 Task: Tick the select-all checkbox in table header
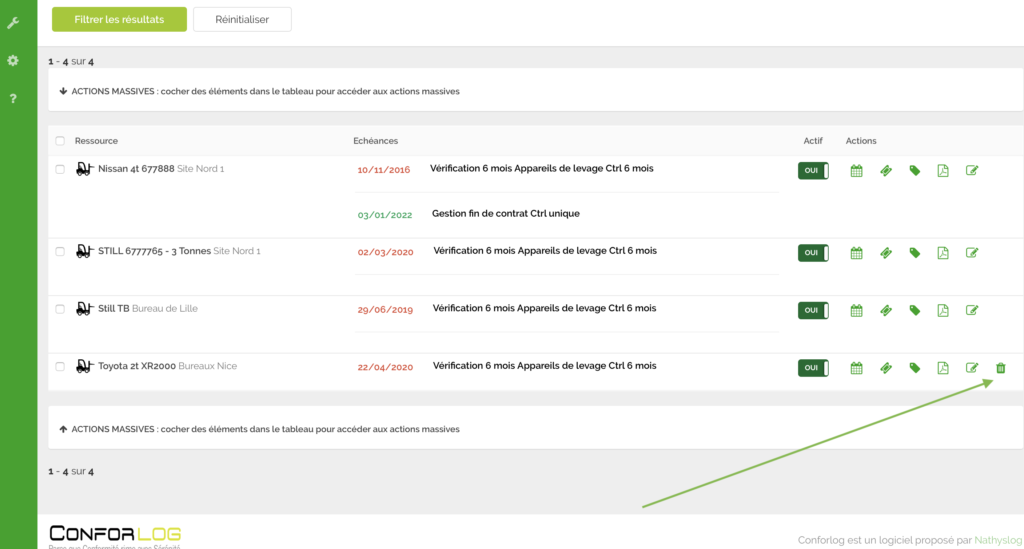[60, 141]
